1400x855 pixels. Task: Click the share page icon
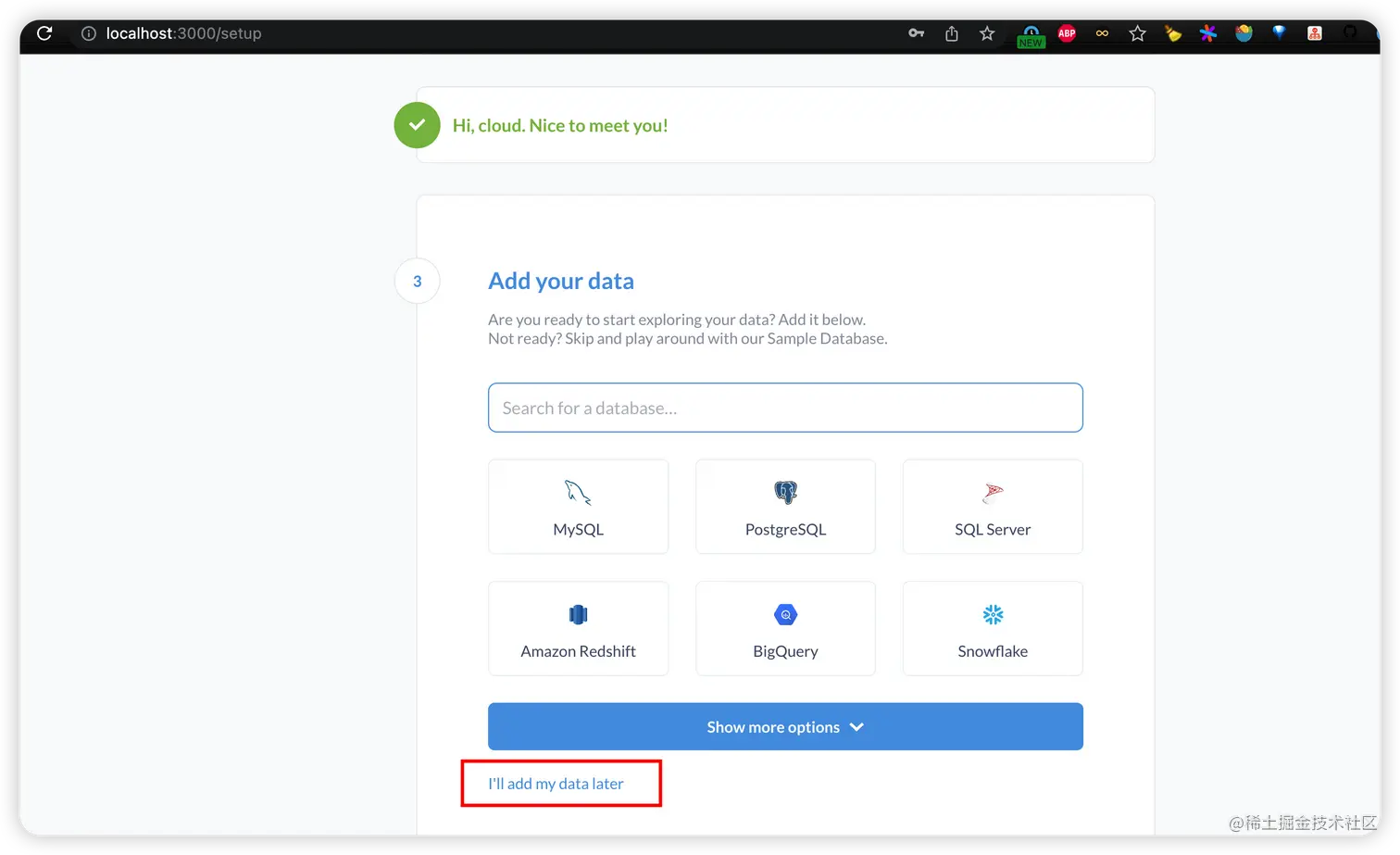tap(952, 33)
